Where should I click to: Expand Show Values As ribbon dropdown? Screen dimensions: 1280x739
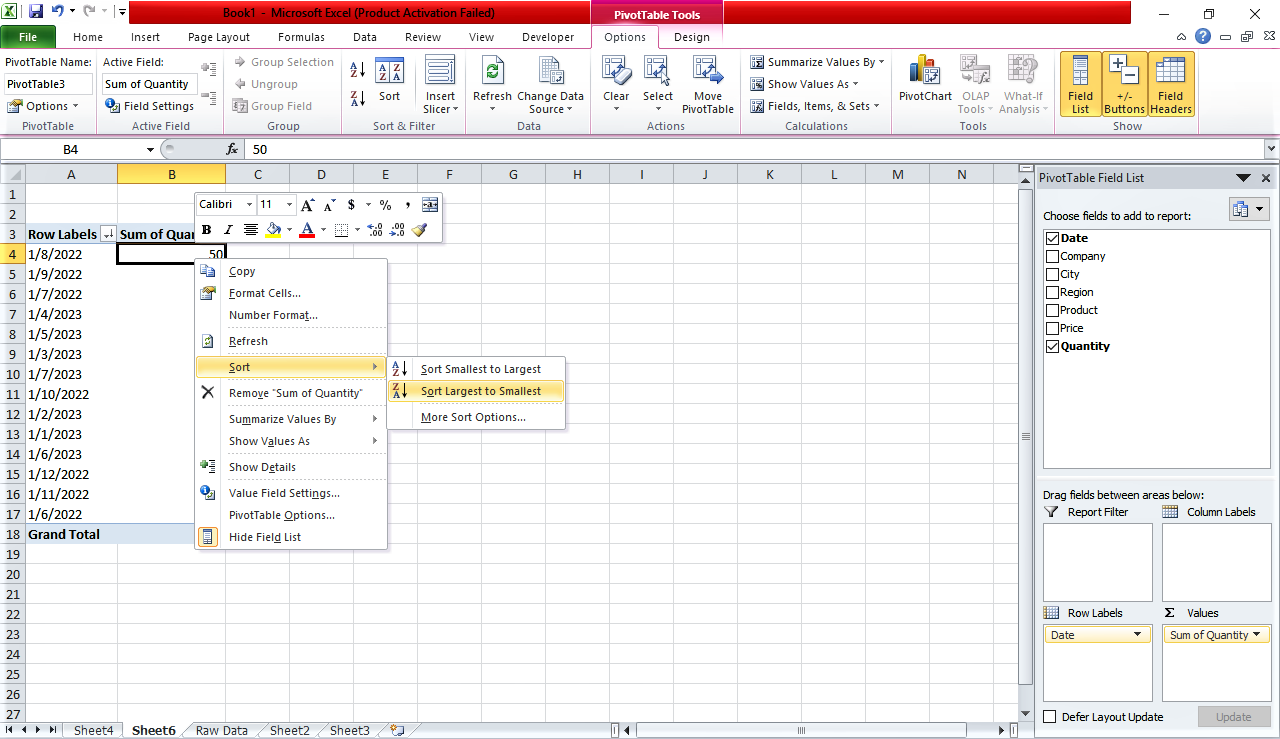[x=804, y=84]
